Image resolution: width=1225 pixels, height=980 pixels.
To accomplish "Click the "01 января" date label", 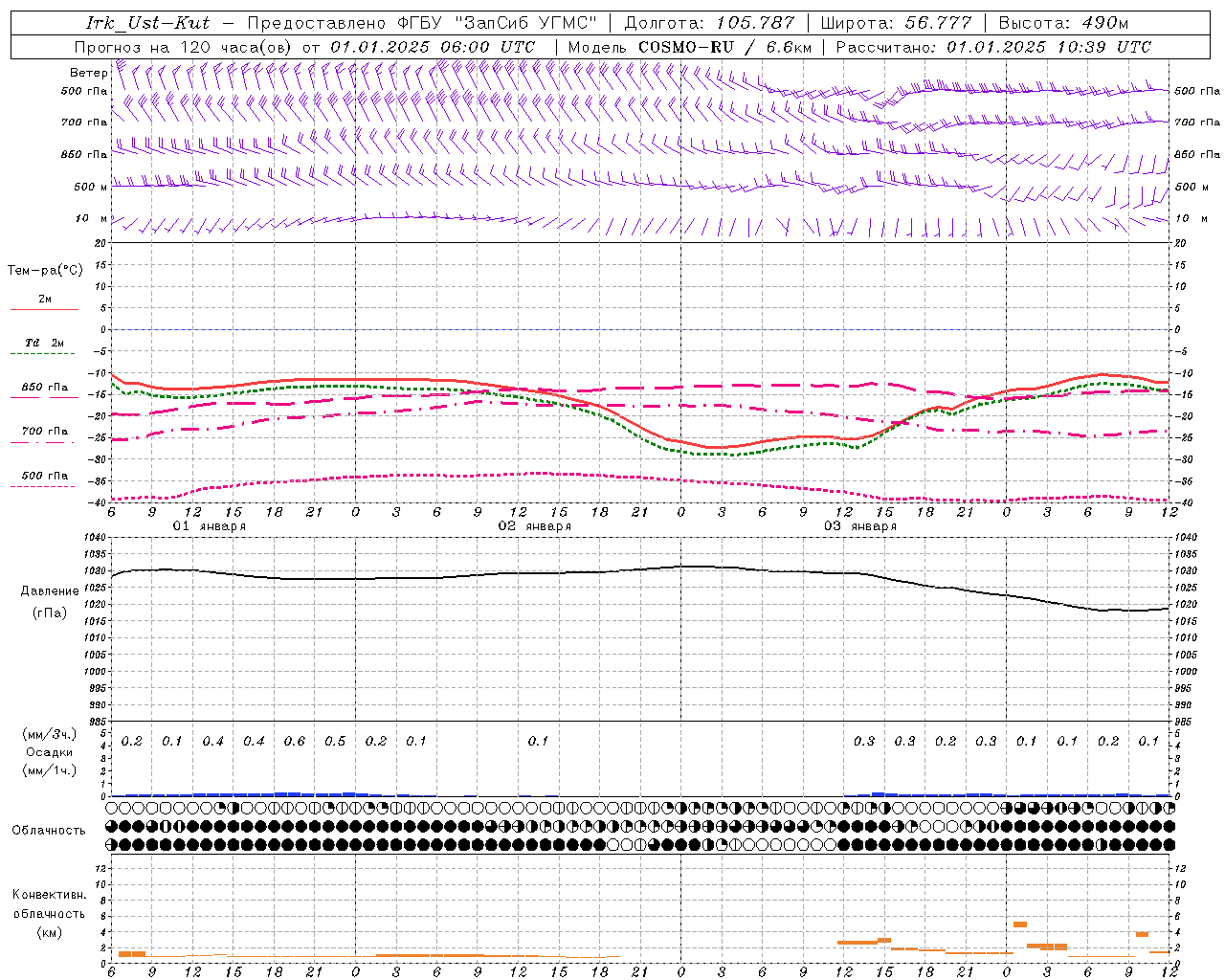I will (209, 526).
